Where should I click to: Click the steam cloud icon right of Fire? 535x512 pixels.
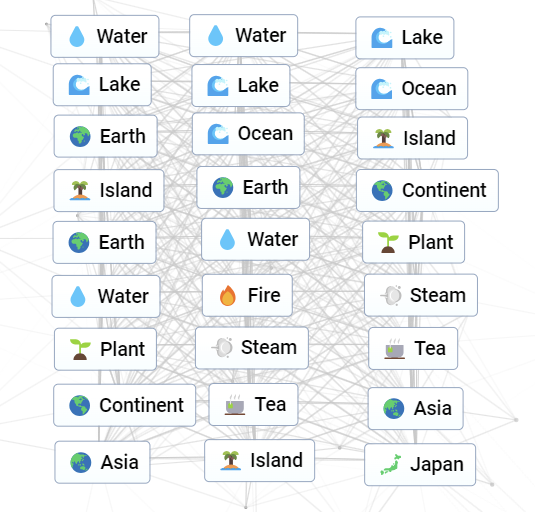(391, 295)
